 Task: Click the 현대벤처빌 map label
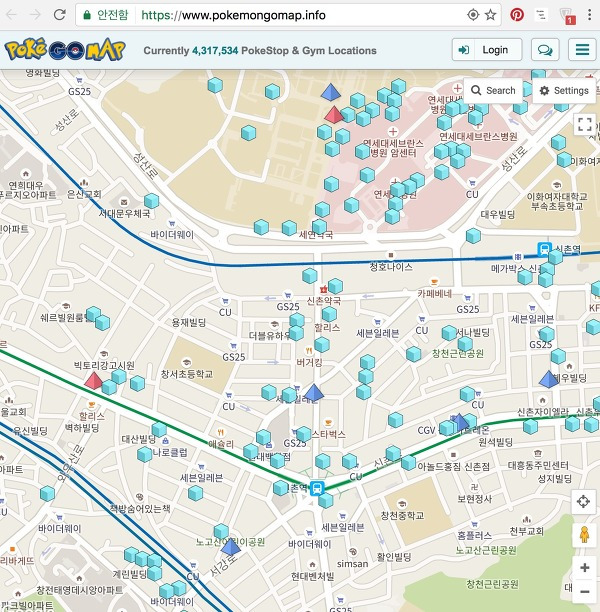(313, 576)
